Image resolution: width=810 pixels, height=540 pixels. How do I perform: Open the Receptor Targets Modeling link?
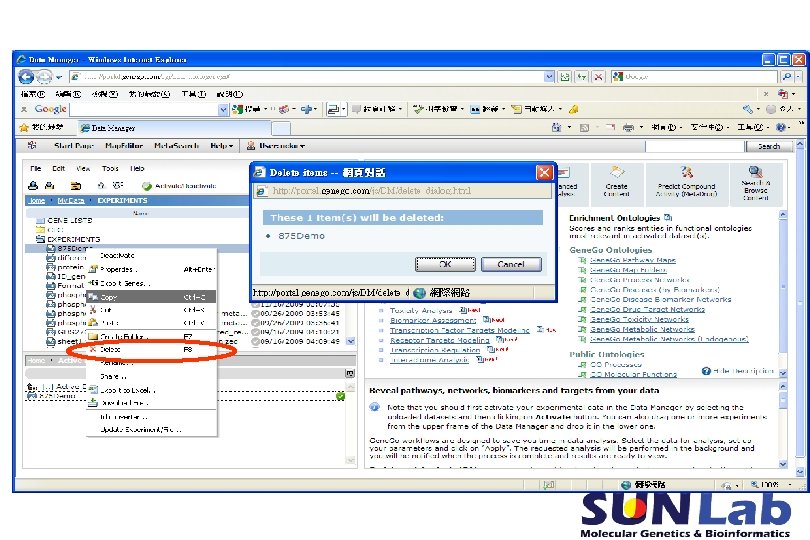click(440, 340)
